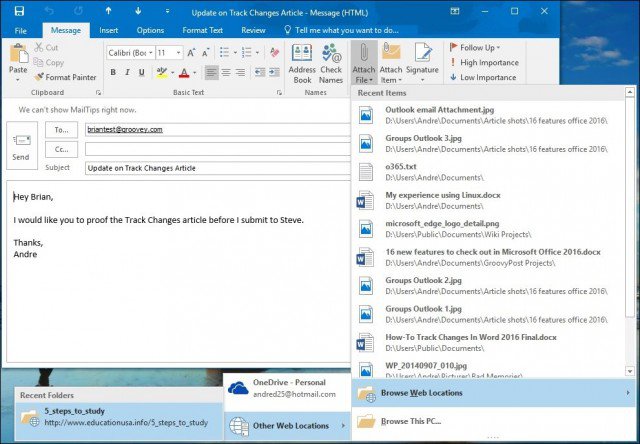
Task: Open the Clipboard pane dialog launcher
Action: pyautogui.click(x=98, y=93)
